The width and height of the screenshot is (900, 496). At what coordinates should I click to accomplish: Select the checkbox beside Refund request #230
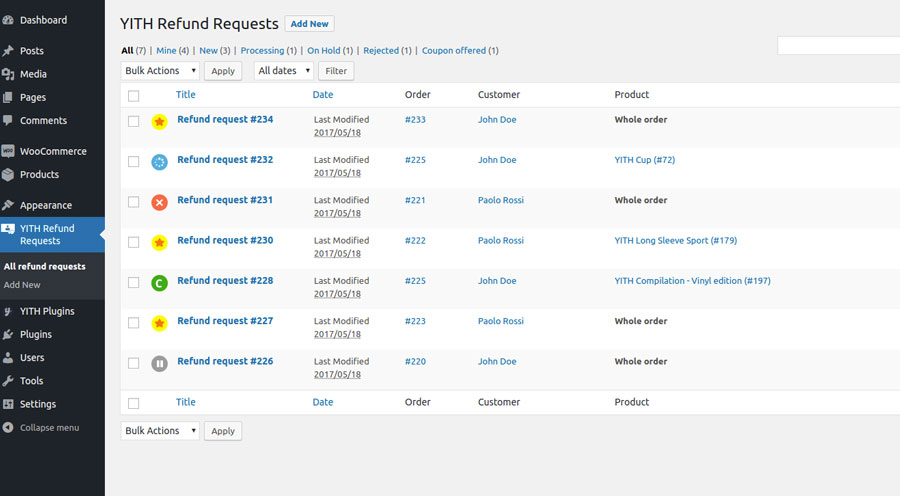pyautogui.click(x=134, y=242)
